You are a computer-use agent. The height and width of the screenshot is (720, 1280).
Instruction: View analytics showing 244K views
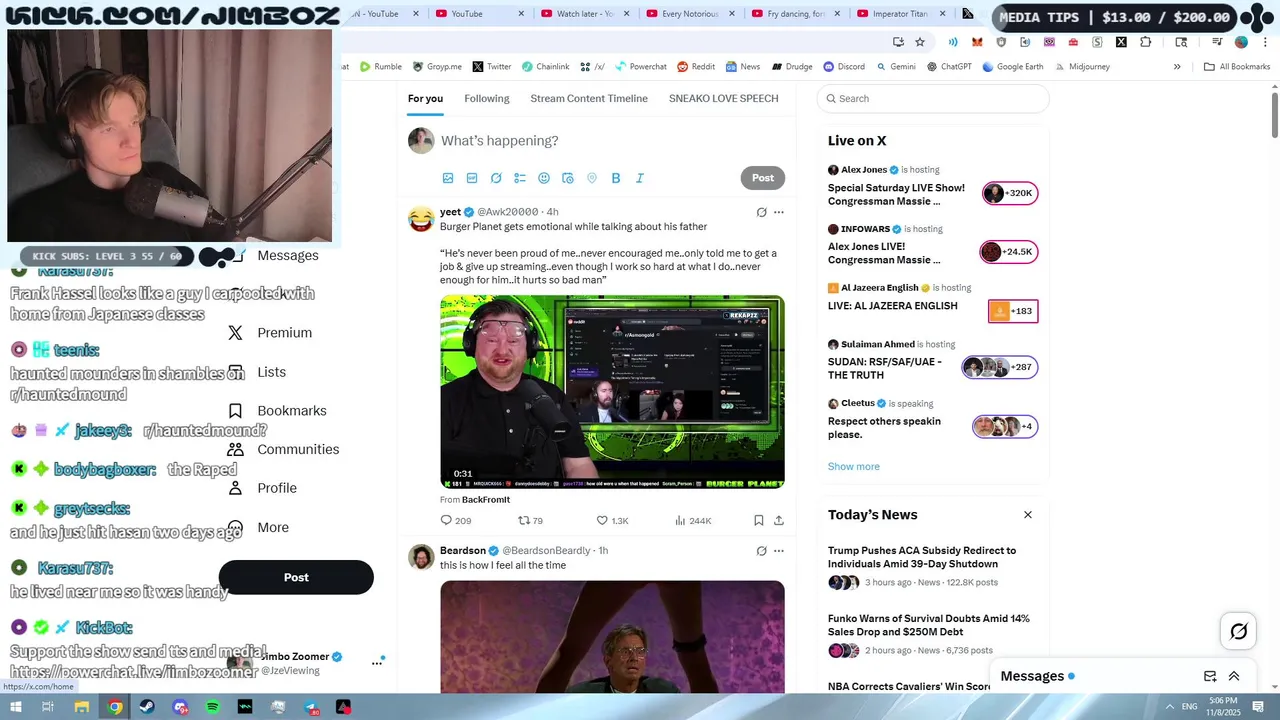(693, 520)
